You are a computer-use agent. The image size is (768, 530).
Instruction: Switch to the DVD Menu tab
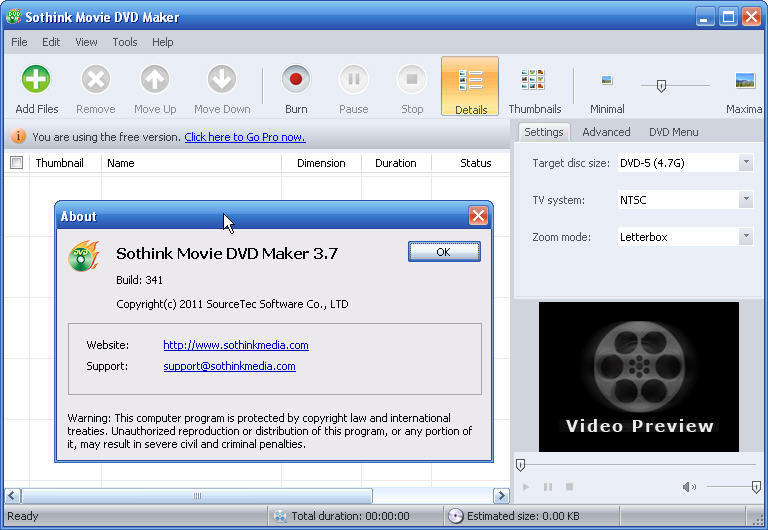pyautogui.click(x=673, y=132)
